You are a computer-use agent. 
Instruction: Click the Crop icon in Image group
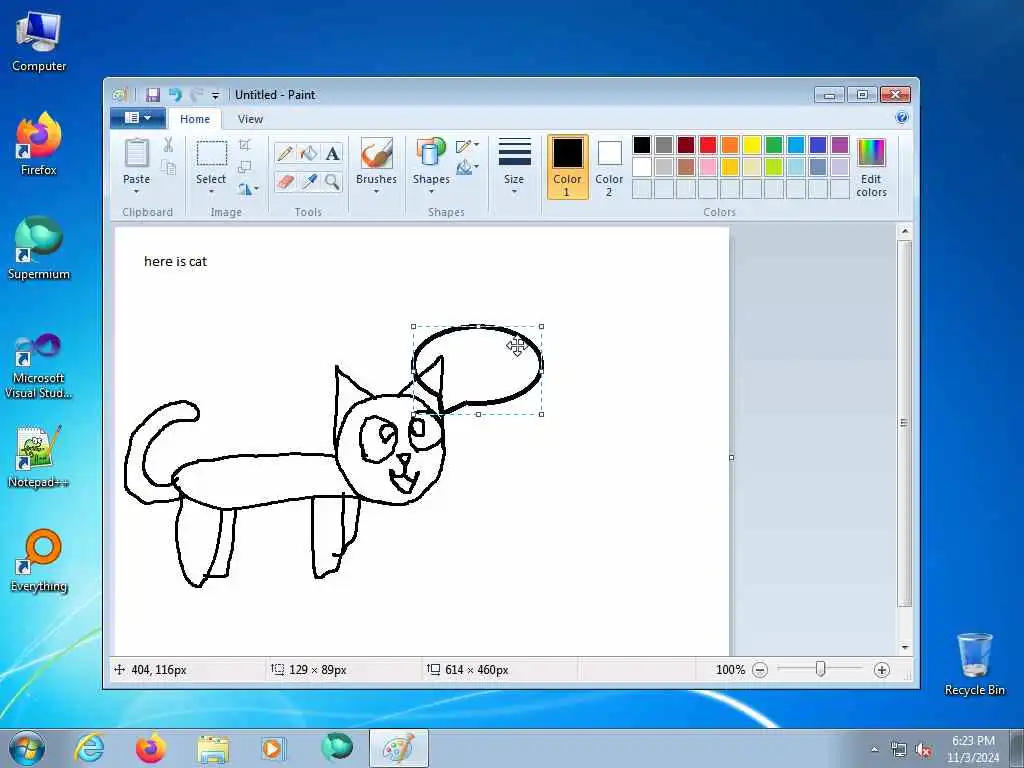(245, 144)
